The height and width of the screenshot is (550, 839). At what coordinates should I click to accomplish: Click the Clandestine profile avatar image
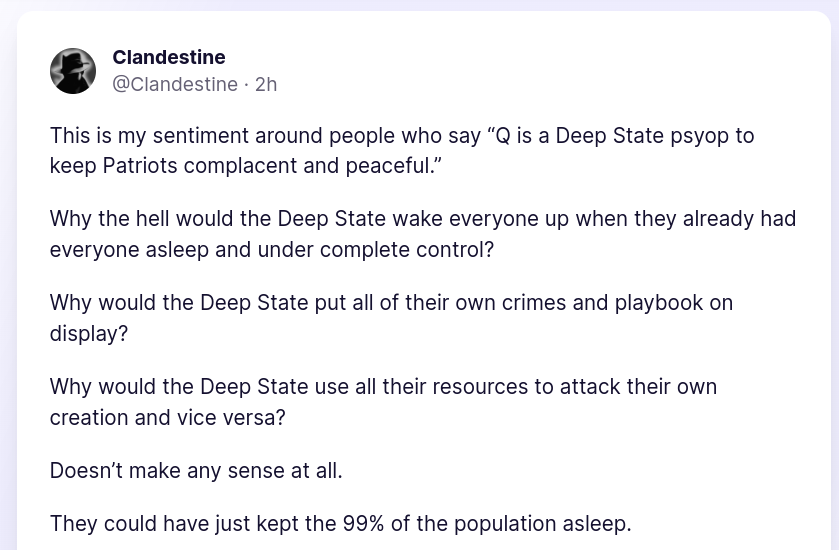point(73,71)
